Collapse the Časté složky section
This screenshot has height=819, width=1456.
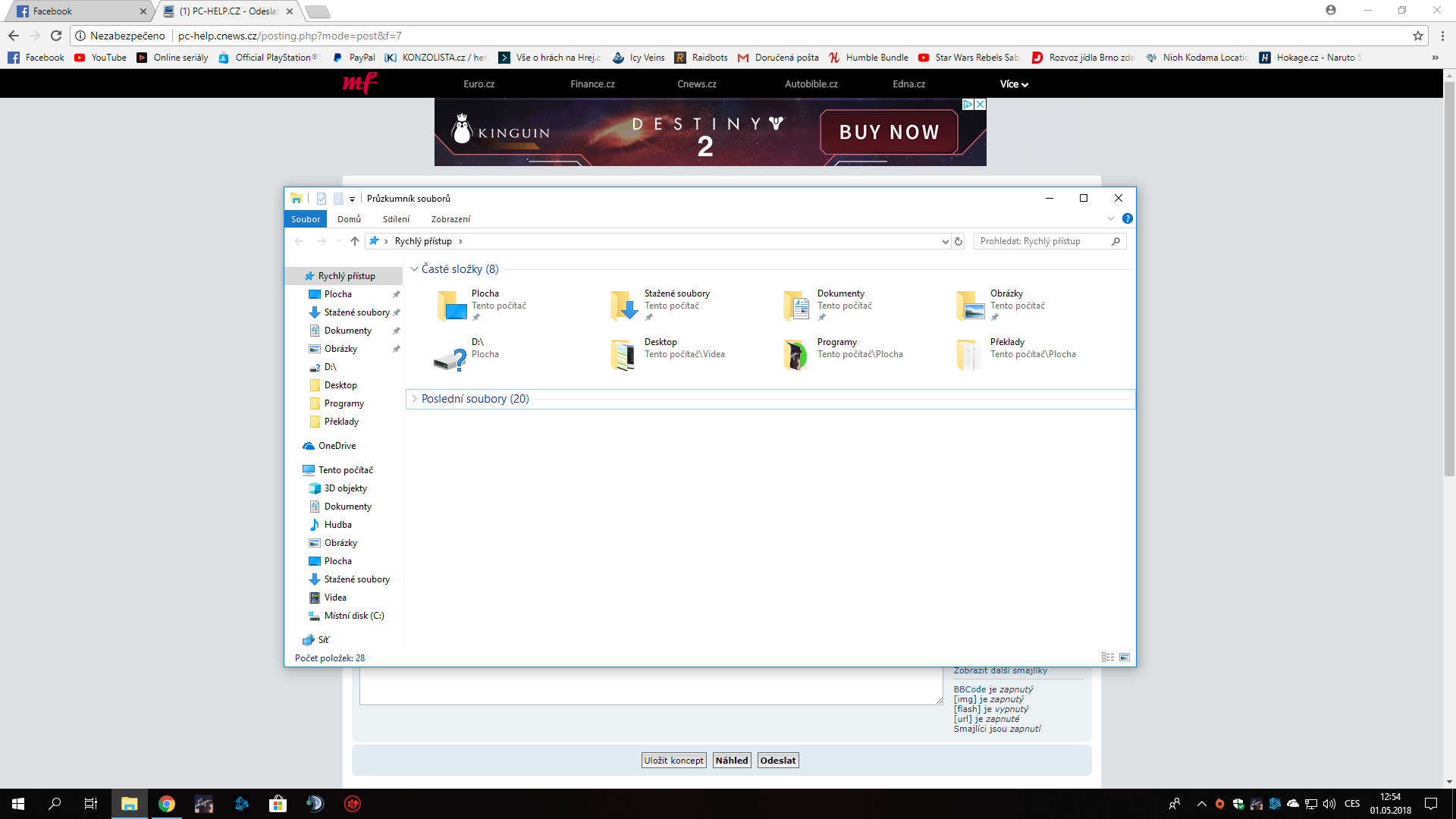click(x=414, y=269)
